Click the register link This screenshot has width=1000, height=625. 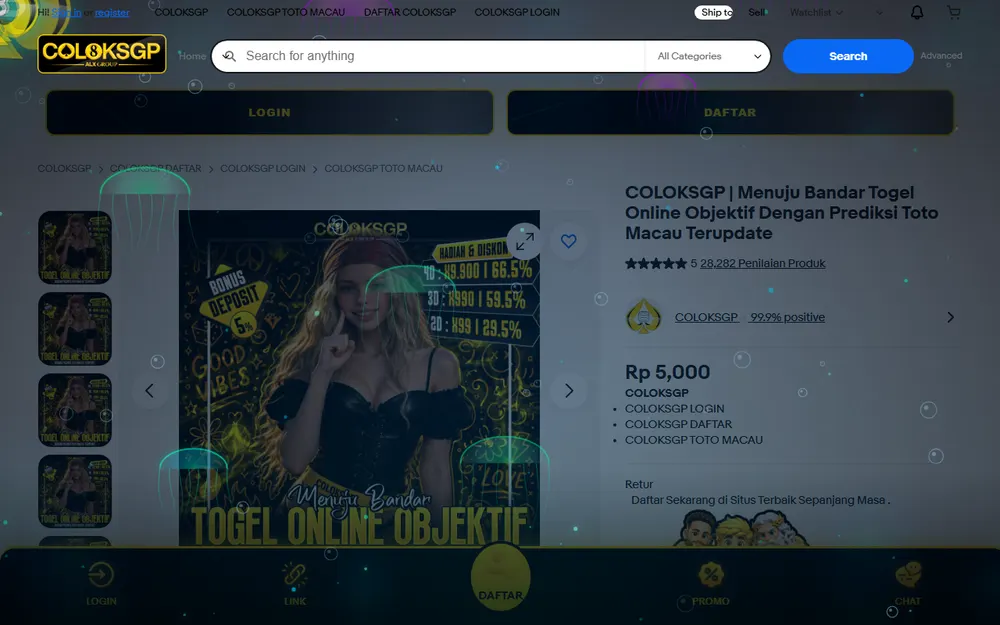pos(112,12)
